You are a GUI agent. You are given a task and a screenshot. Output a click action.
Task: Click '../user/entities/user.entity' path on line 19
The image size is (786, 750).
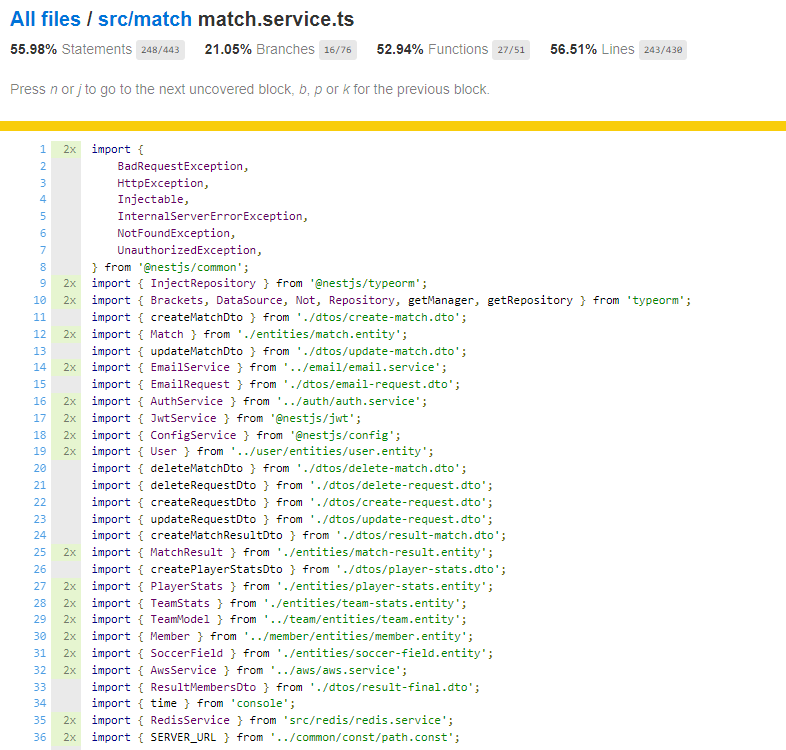click(x=329, y=452)
